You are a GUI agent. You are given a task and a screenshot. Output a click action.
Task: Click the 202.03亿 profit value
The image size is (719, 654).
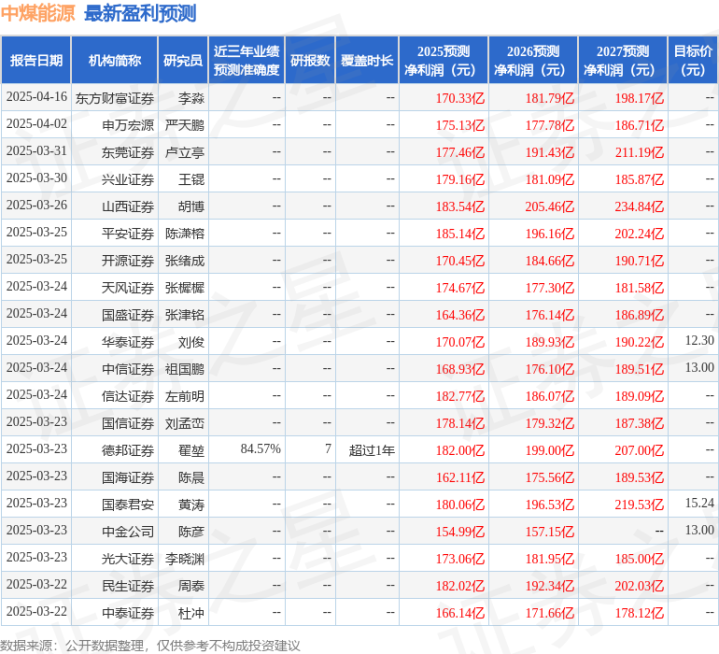(x=639, y=585)
